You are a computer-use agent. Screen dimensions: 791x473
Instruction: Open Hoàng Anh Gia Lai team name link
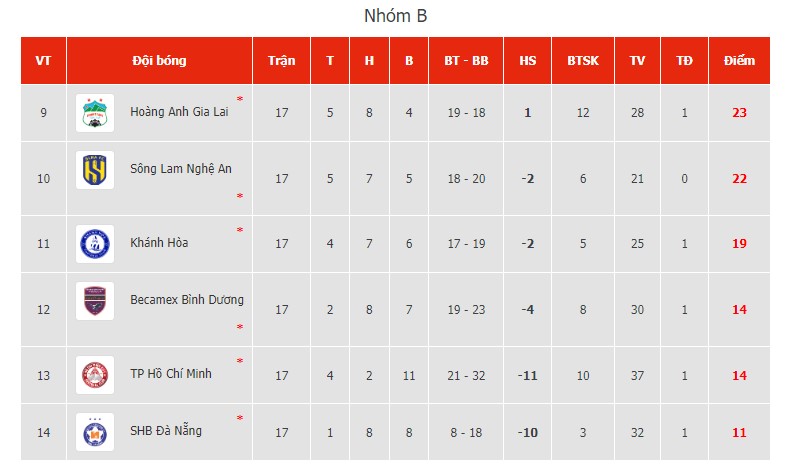tap(179, 112)
